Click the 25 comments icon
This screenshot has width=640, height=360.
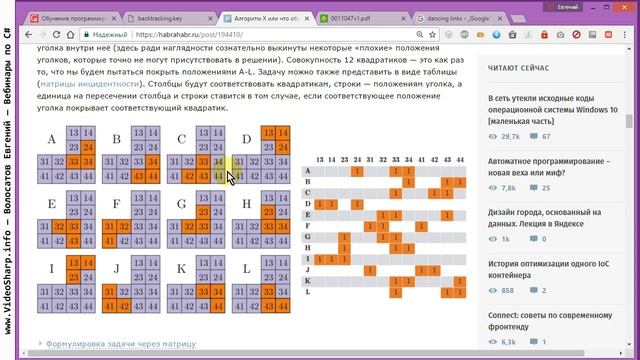point(533,188)
